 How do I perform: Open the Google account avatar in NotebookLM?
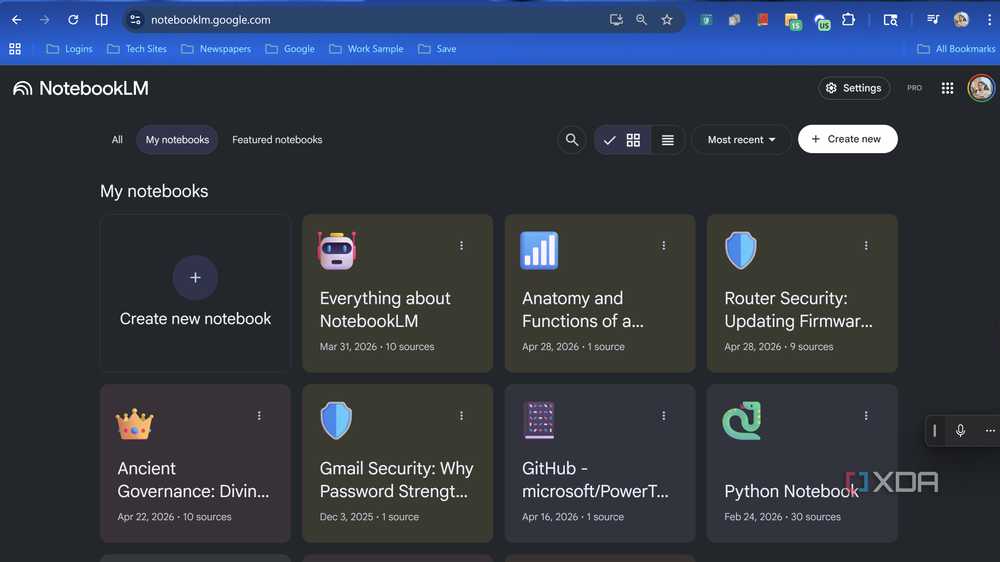tap(980, 88)
